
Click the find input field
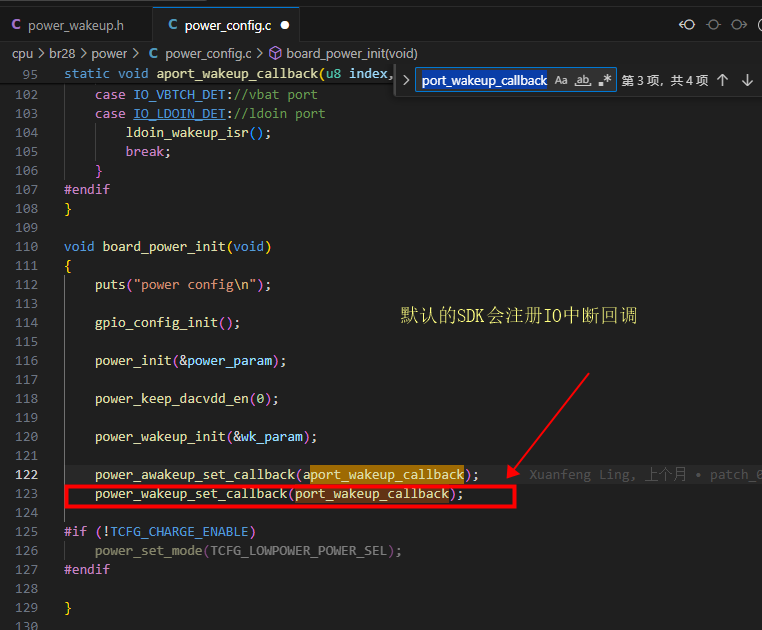point(484,80)
